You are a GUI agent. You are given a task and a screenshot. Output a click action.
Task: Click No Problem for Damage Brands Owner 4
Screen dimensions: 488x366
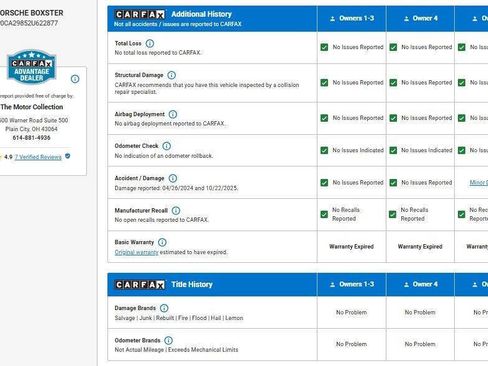point(420,312)
